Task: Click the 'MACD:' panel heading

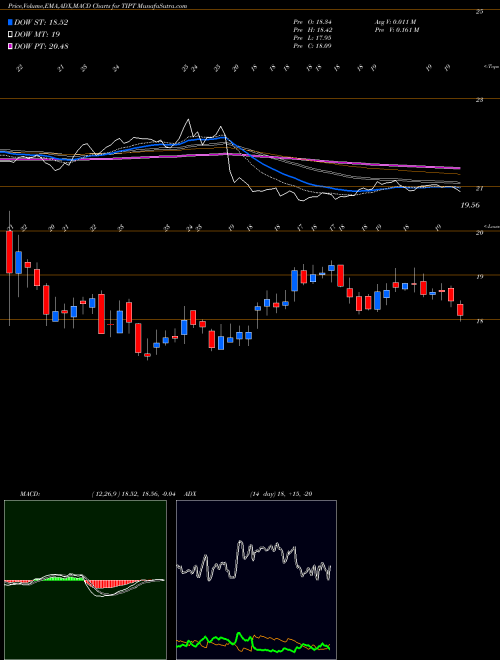Action: (30, 494)
